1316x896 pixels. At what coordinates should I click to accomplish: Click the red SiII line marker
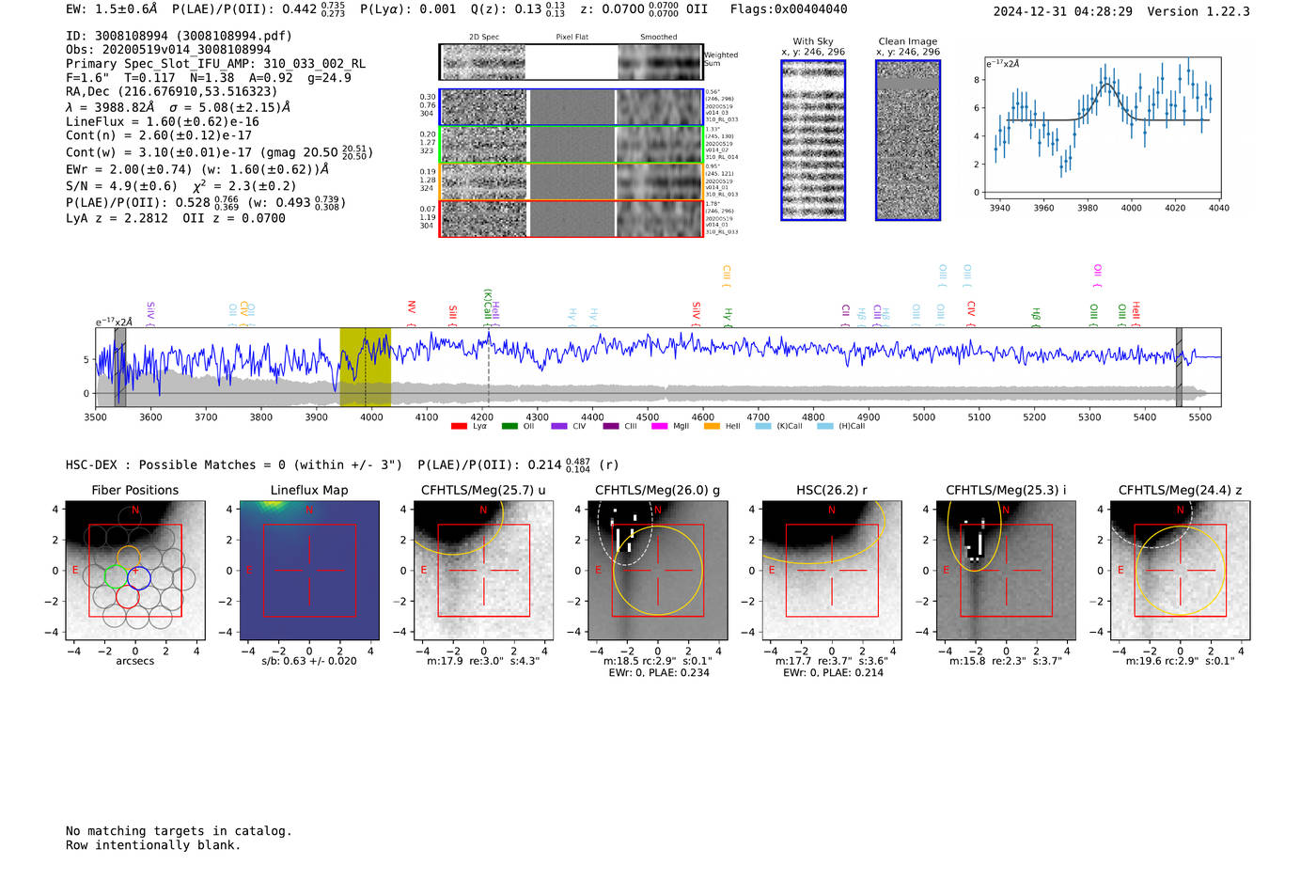coord(453,315)
